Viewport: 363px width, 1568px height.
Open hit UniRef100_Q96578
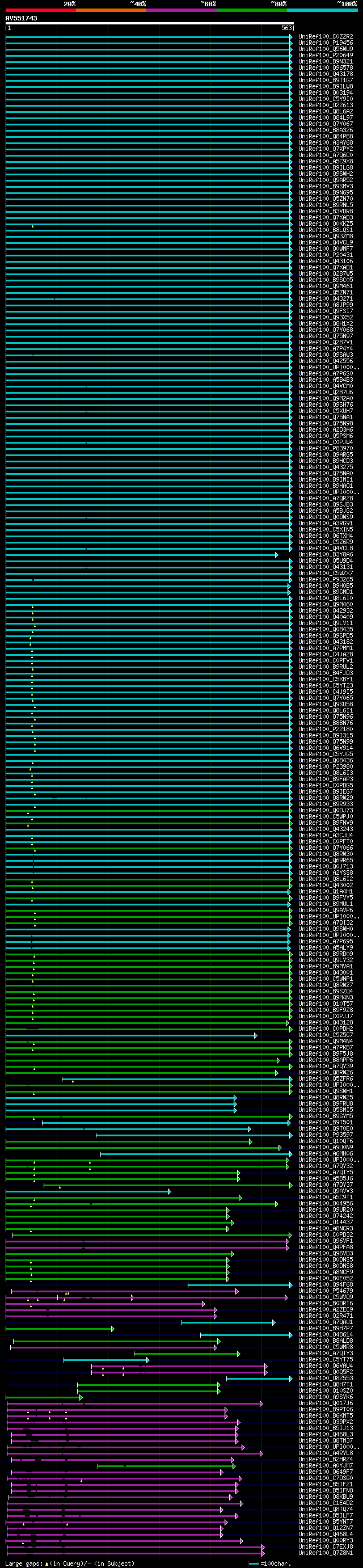click(326, 68)
